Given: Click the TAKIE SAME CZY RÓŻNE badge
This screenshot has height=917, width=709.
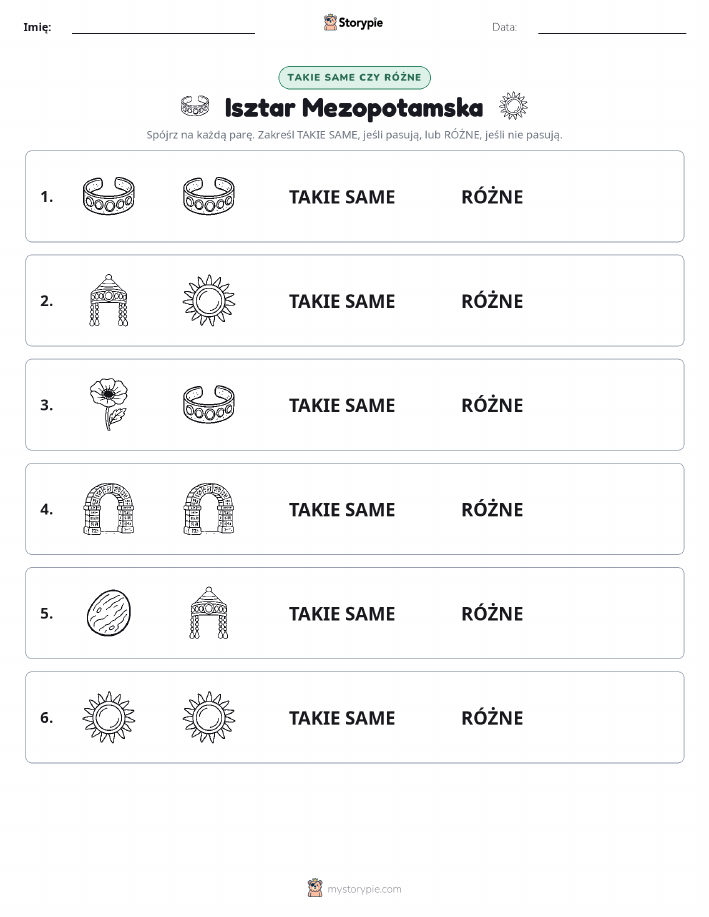Looking at the screenshot, I should point(354,77).
